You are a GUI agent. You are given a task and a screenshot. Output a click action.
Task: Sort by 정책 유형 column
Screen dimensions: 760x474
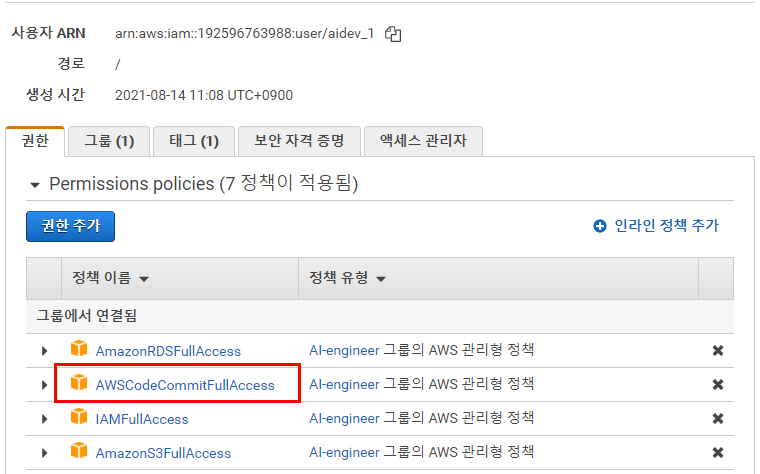[x=347, y=278]
